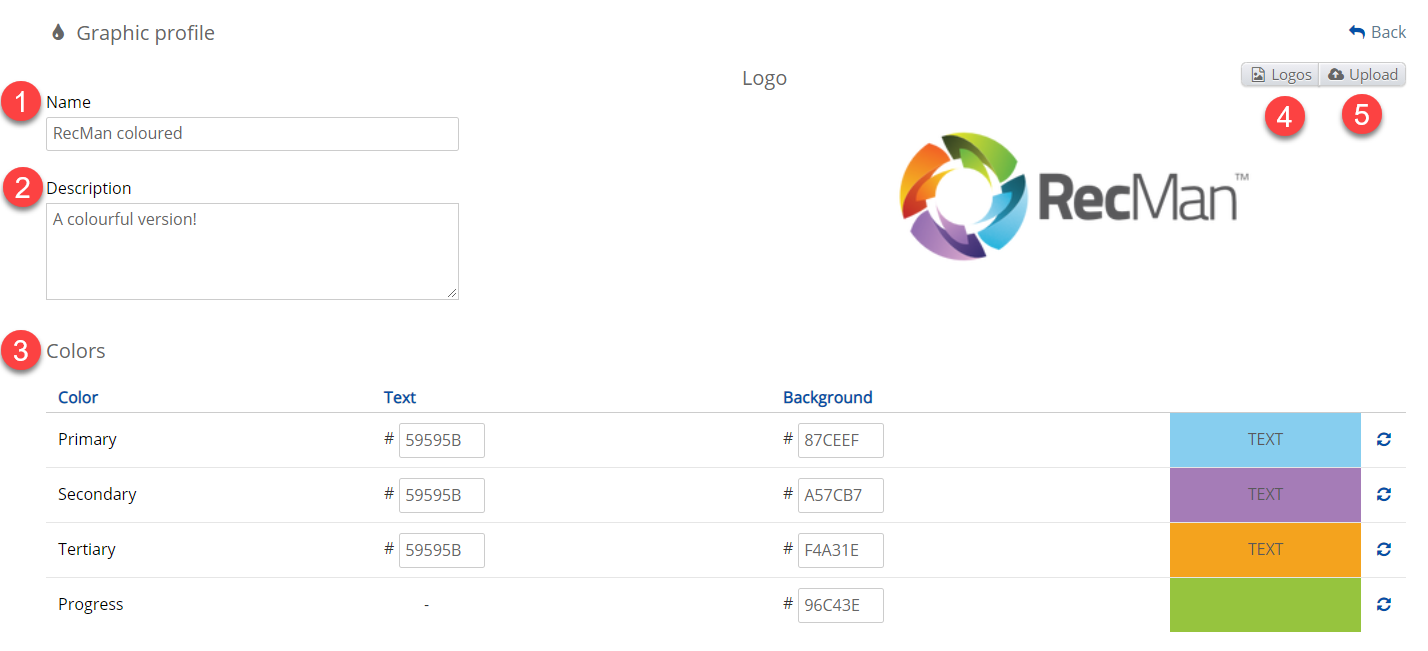Edit the Primary text color hex field
Viewport: 1428px width, 651px height.
pos(441,440)
